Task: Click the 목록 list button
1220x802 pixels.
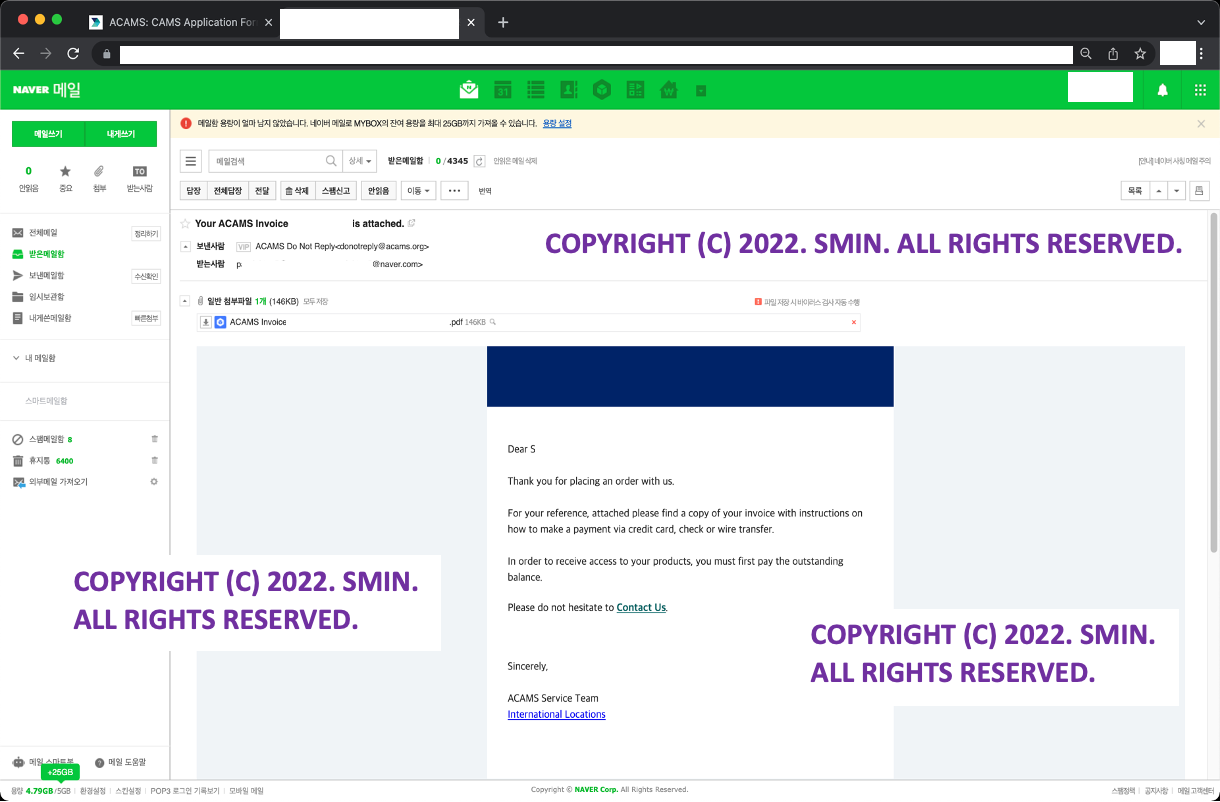Action: [x=1135, y=190]
